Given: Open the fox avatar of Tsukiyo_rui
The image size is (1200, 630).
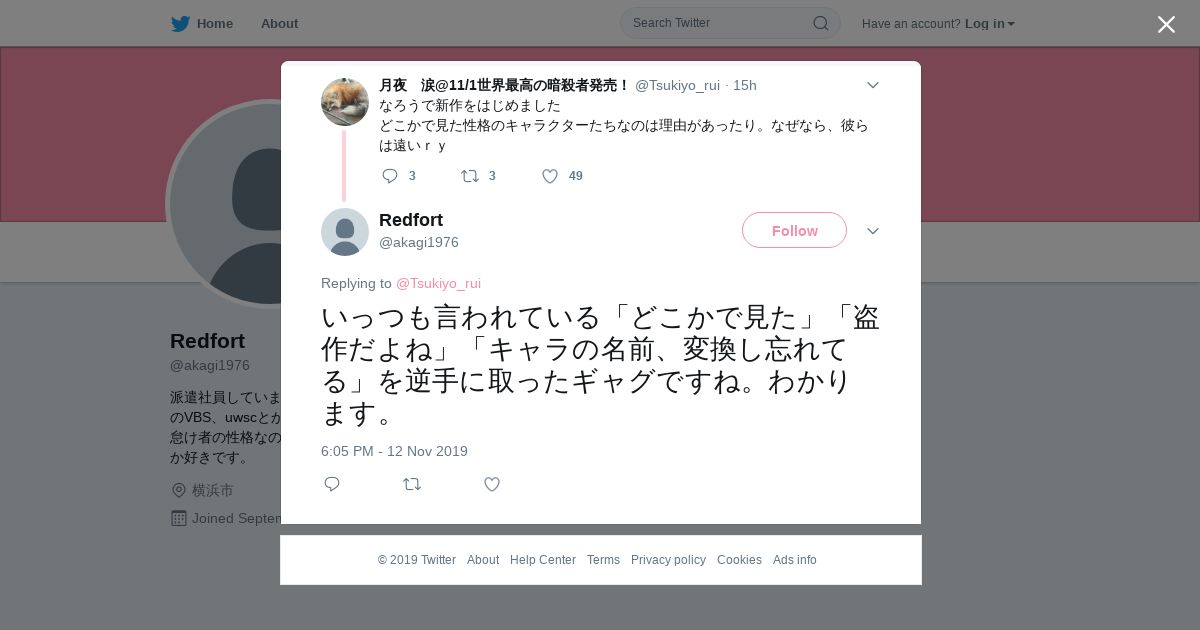Looking at the screenshot, I should click(x=345, y=101).
